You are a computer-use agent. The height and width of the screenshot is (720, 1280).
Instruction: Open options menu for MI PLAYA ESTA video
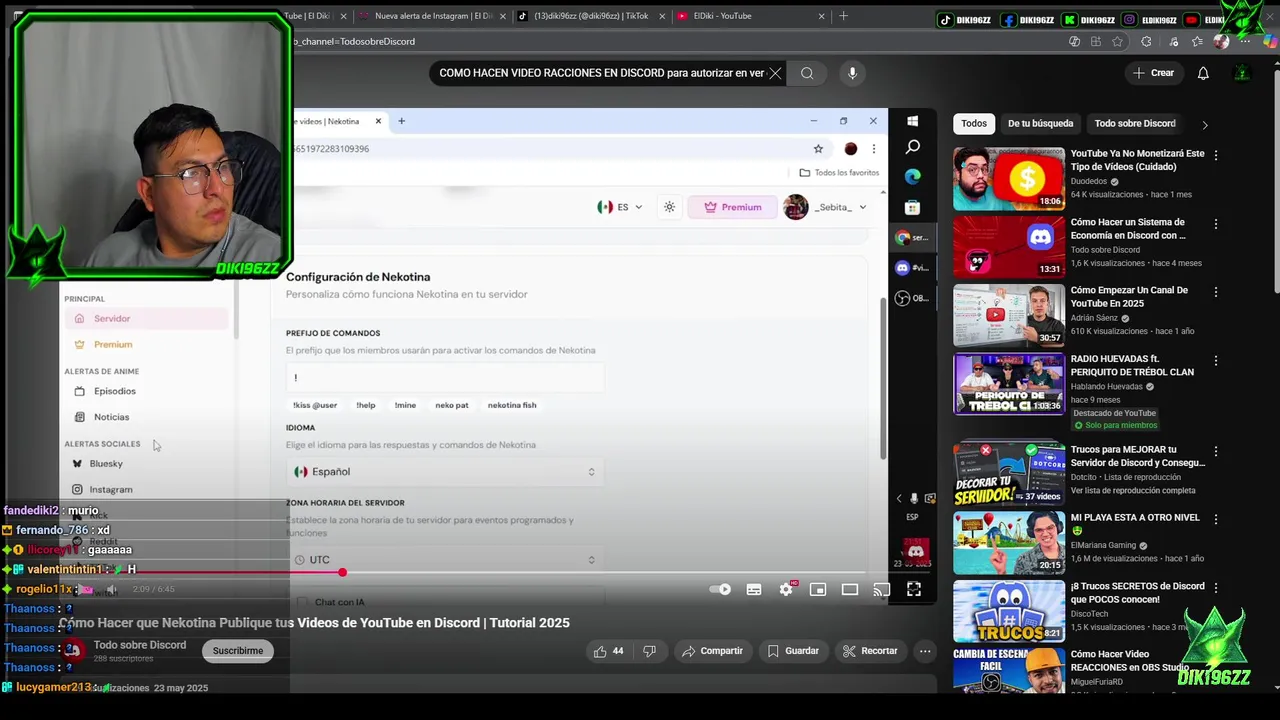pyautogui.click(x=1216, y=520)
